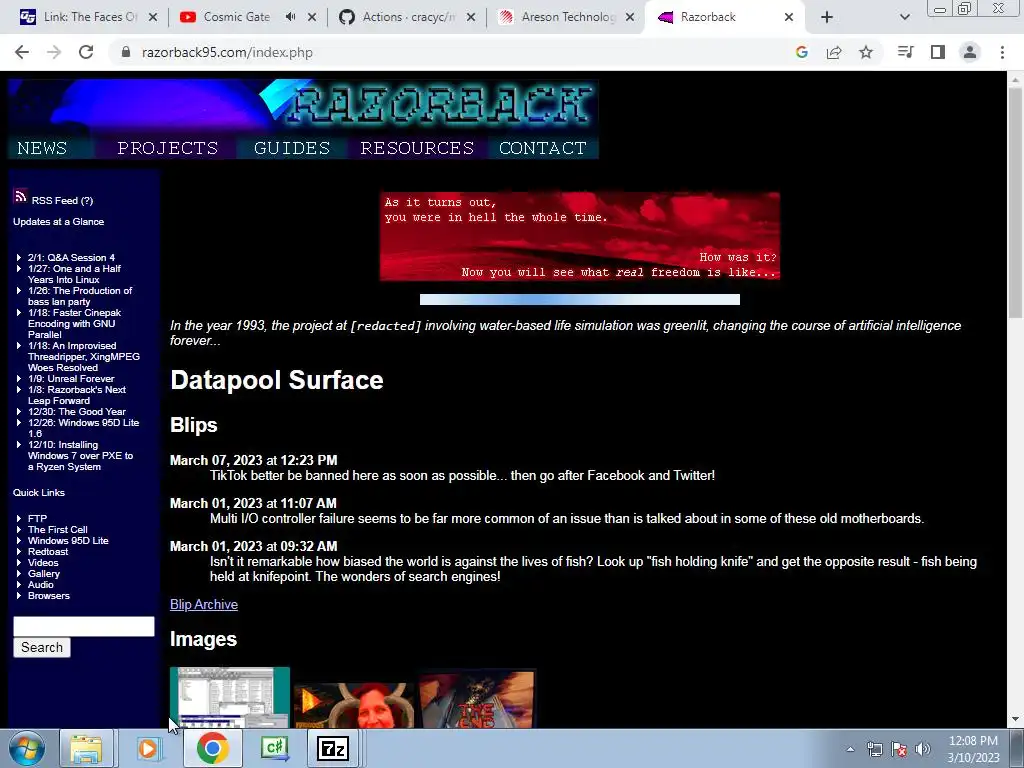
Task: Open the Chrome three-dot menu
Action: pos(1002,52)
